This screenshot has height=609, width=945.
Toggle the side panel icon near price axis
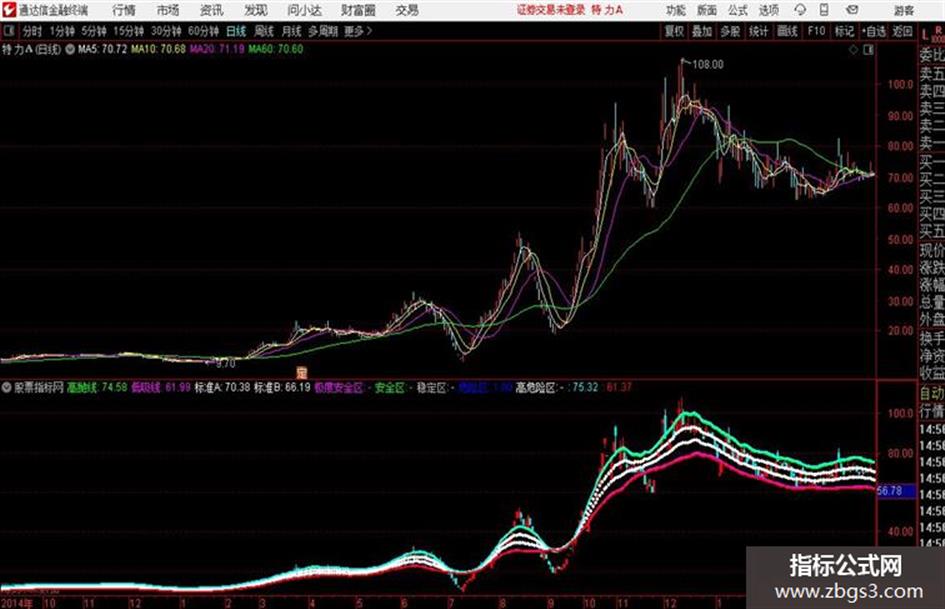coord(868,50)
